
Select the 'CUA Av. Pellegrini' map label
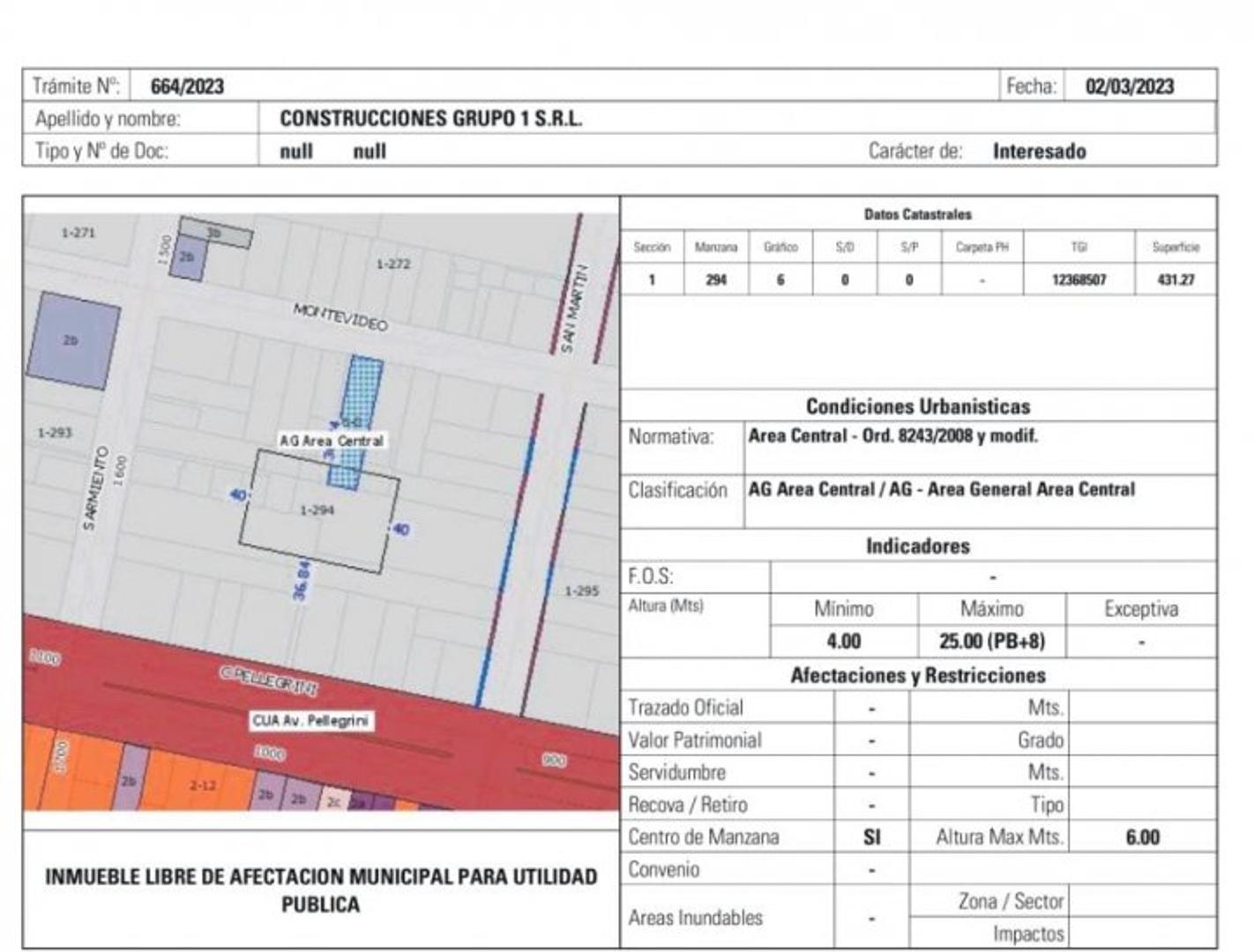pos(310,721)
